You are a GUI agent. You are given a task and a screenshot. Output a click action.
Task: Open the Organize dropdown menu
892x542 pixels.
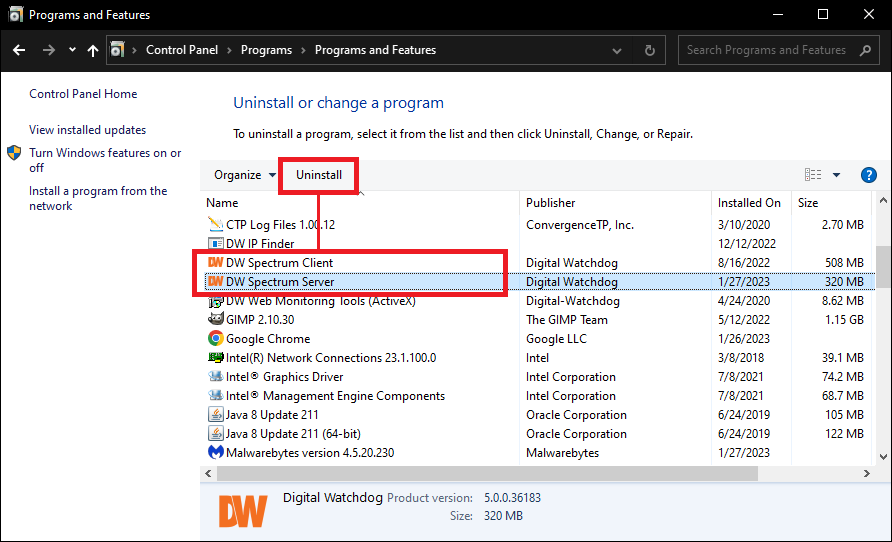pyautogui.click(x=245, y=175)
